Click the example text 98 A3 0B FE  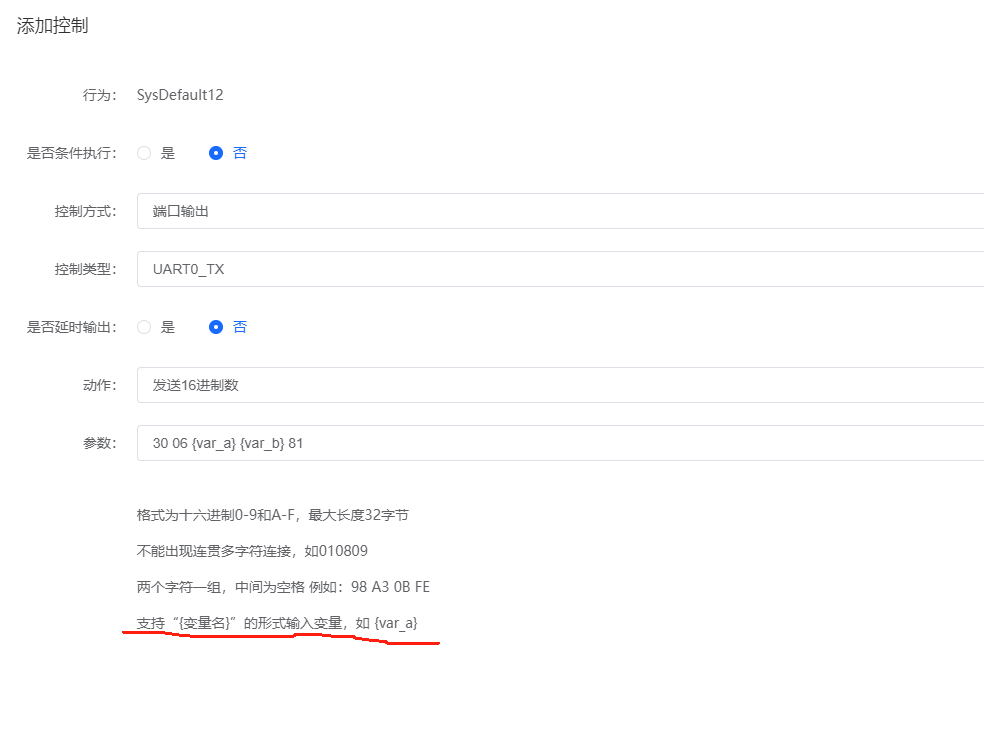(393, 586)
